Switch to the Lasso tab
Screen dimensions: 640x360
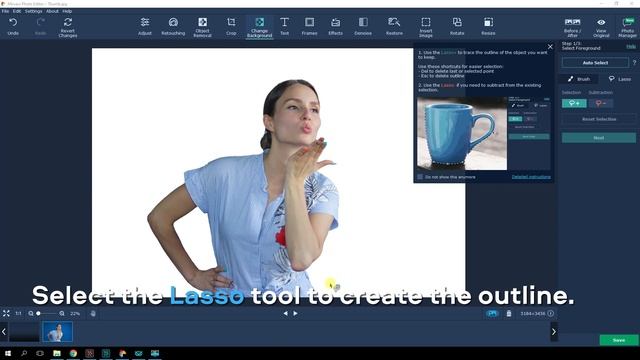[x=620, y=79]
